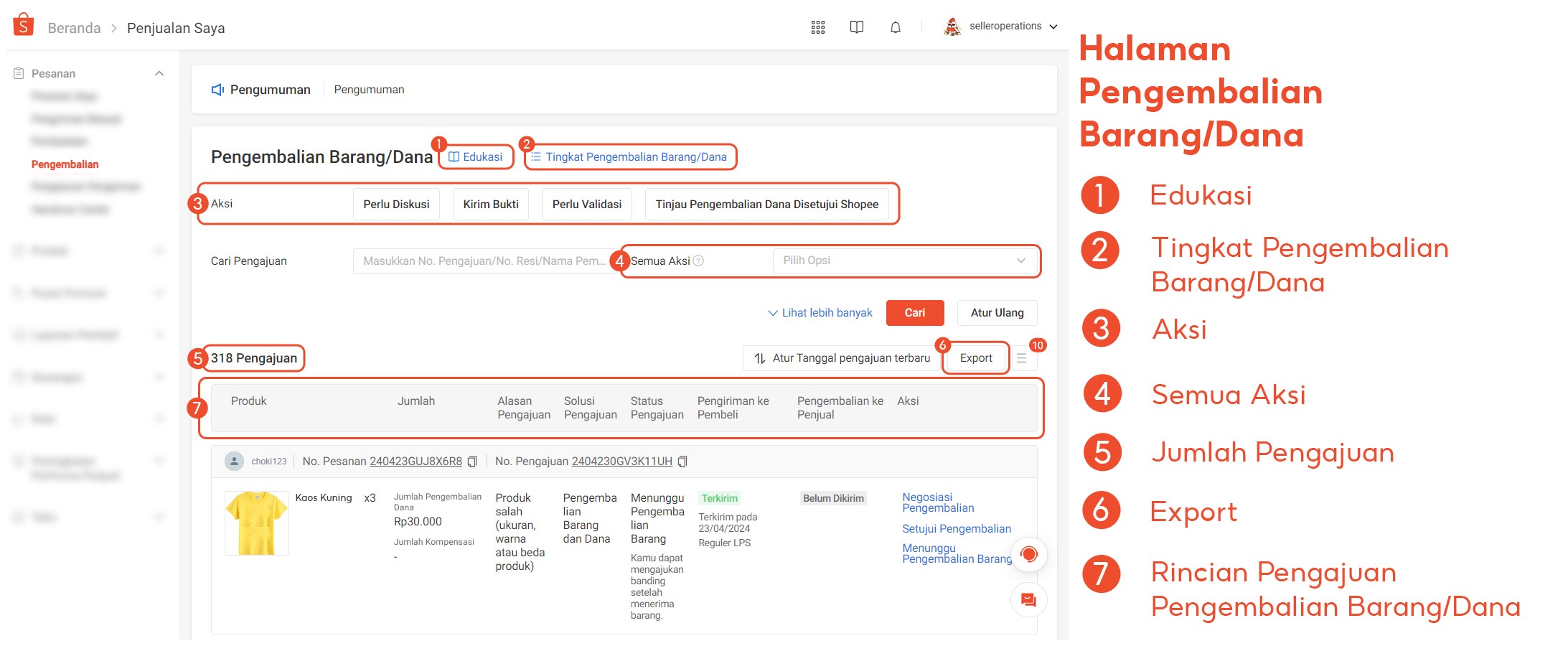Click the red support assistant floating icon
This screenshot has height=646, width=1568.
tap(1028, 554)
